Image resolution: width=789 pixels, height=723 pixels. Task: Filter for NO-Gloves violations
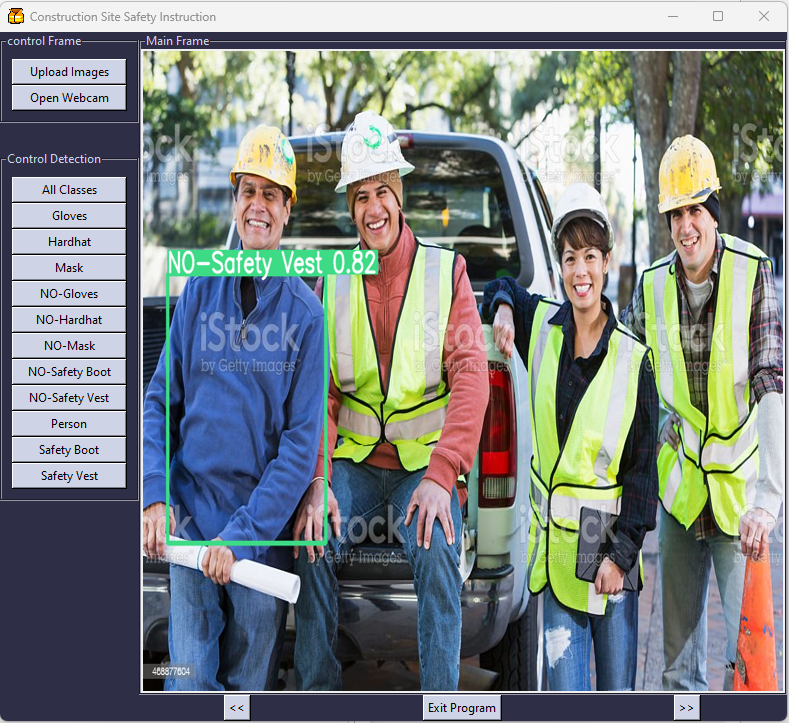pos(69,294)
